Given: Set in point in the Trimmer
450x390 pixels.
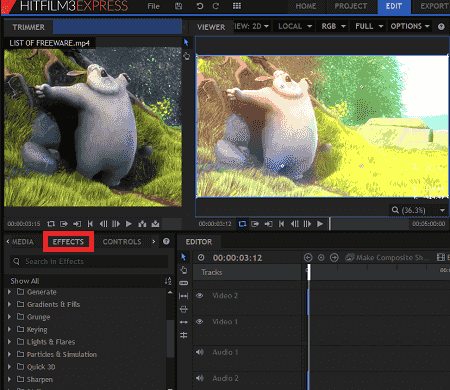Looking at the screenshot, I should click(x=64, y=224).
